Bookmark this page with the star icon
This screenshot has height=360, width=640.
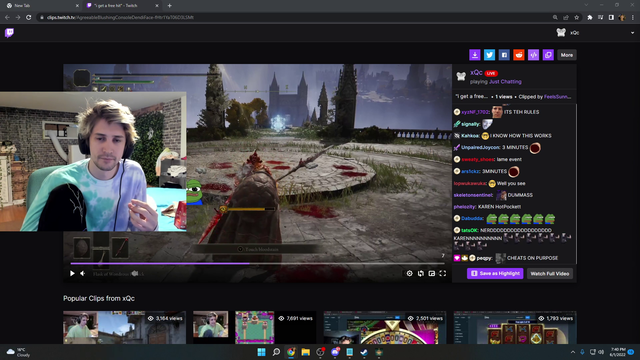tap(576, 18)
